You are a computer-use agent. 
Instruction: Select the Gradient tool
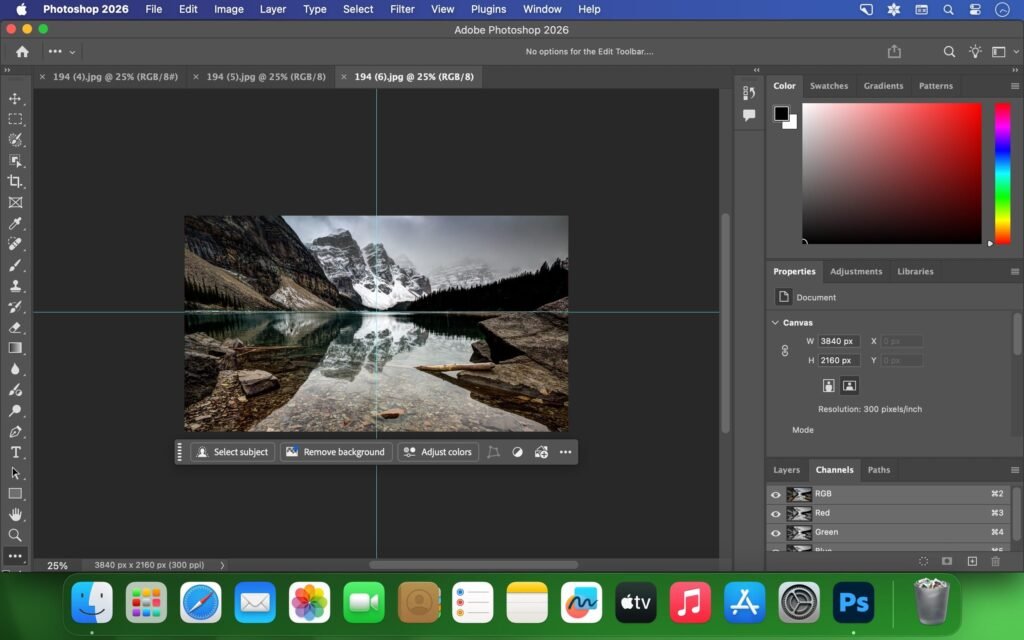(x=15, y=348)
